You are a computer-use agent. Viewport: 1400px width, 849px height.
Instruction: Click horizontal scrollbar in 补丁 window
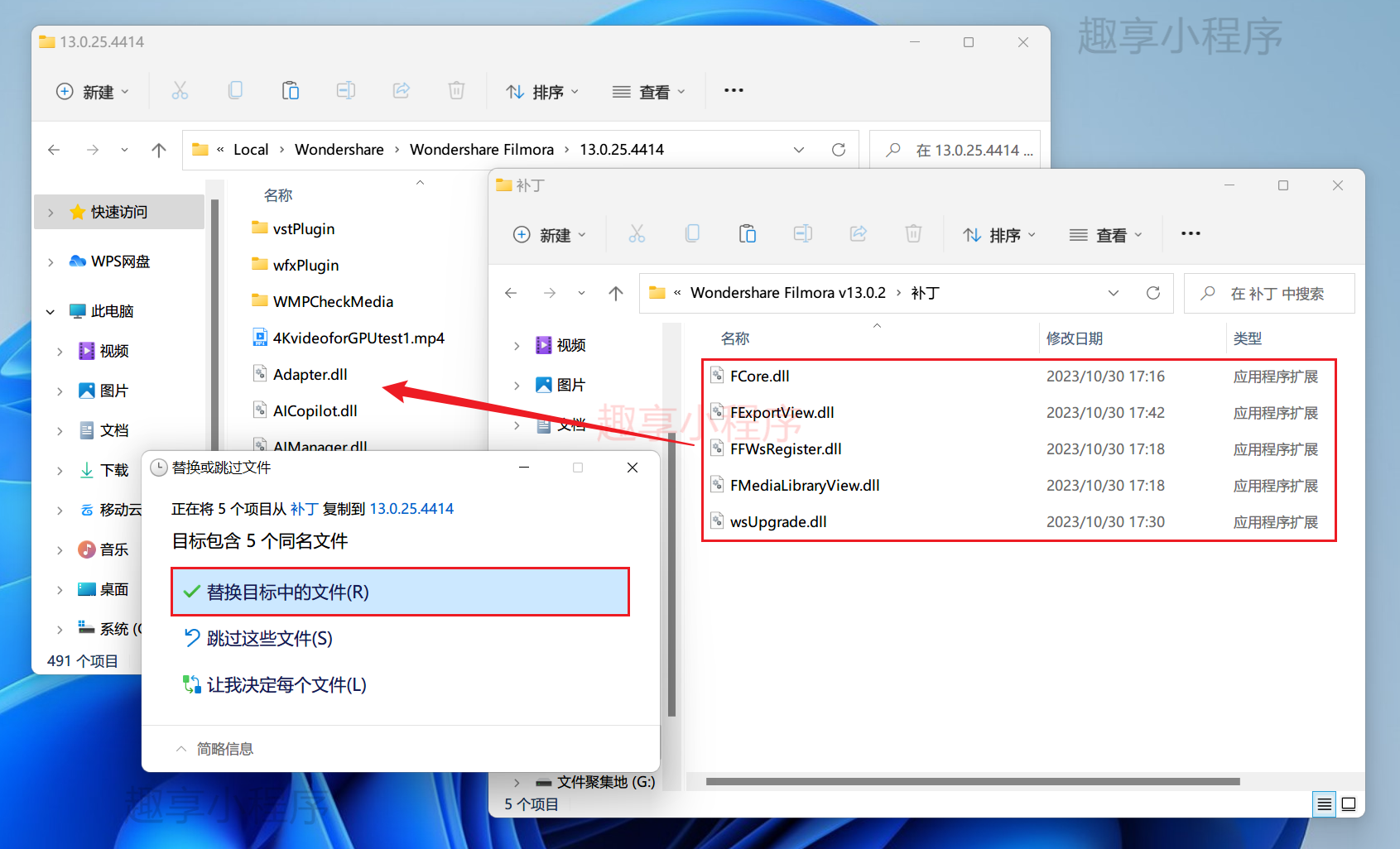973,782
